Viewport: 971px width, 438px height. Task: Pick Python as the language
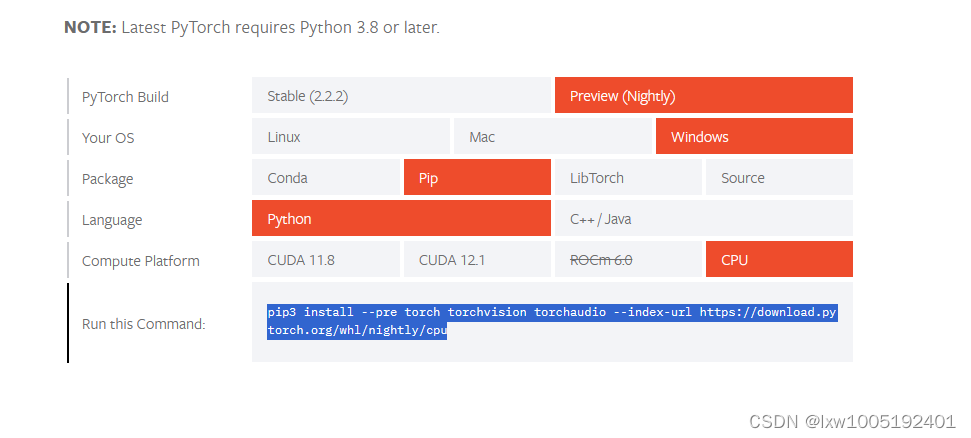(x=401, y=218)
